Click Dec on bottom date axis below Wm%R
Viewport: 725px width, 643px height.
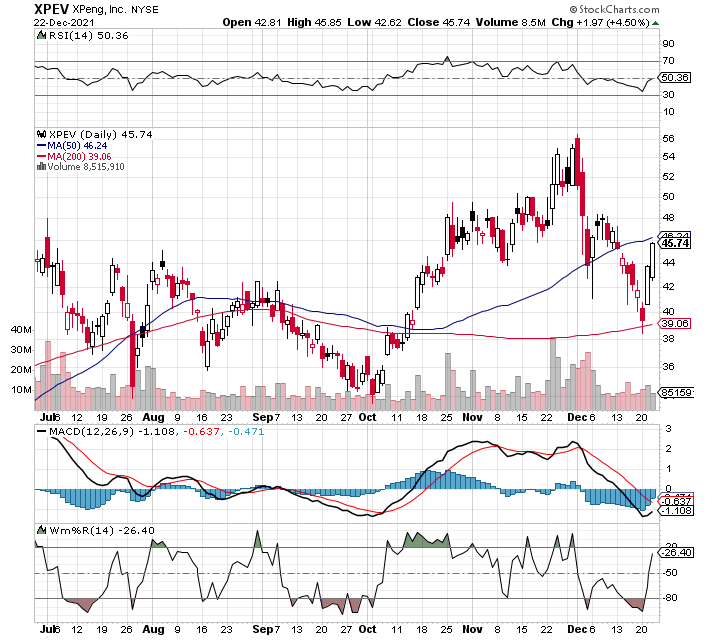point(577,630)
